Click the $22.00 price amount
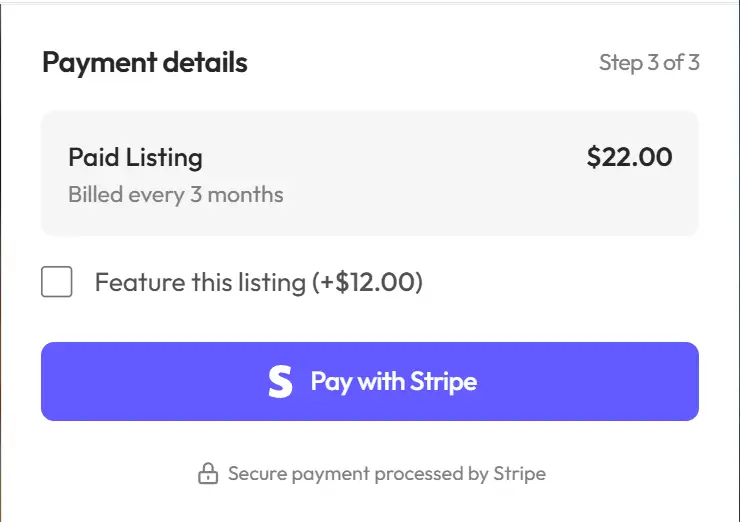The height and width of the screenshot is (522, 740). coord(629,157)
